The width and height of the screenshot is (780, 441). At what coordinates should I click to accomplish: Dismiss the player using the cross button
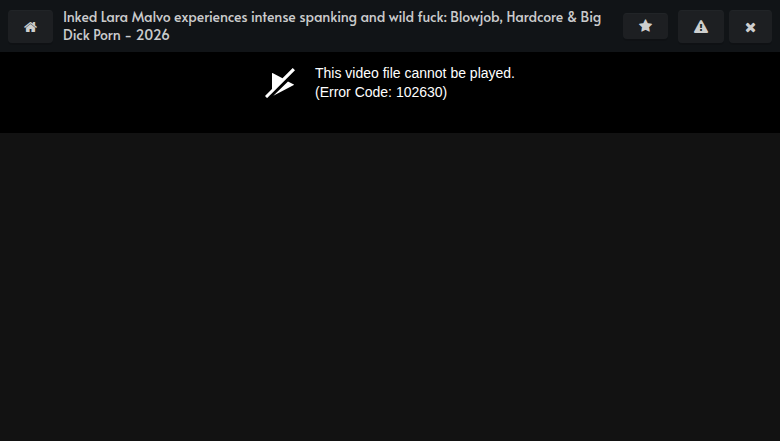pos(750,26)
